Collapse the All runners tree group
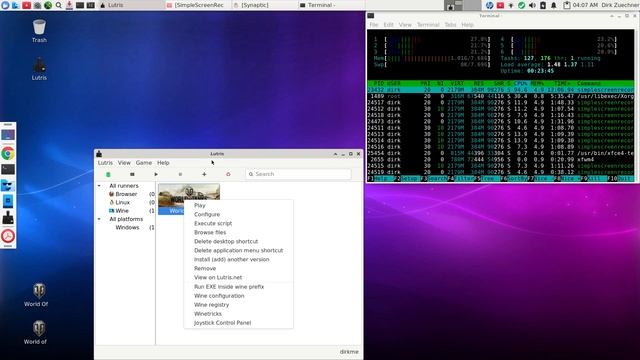 [x=99, y=186]
